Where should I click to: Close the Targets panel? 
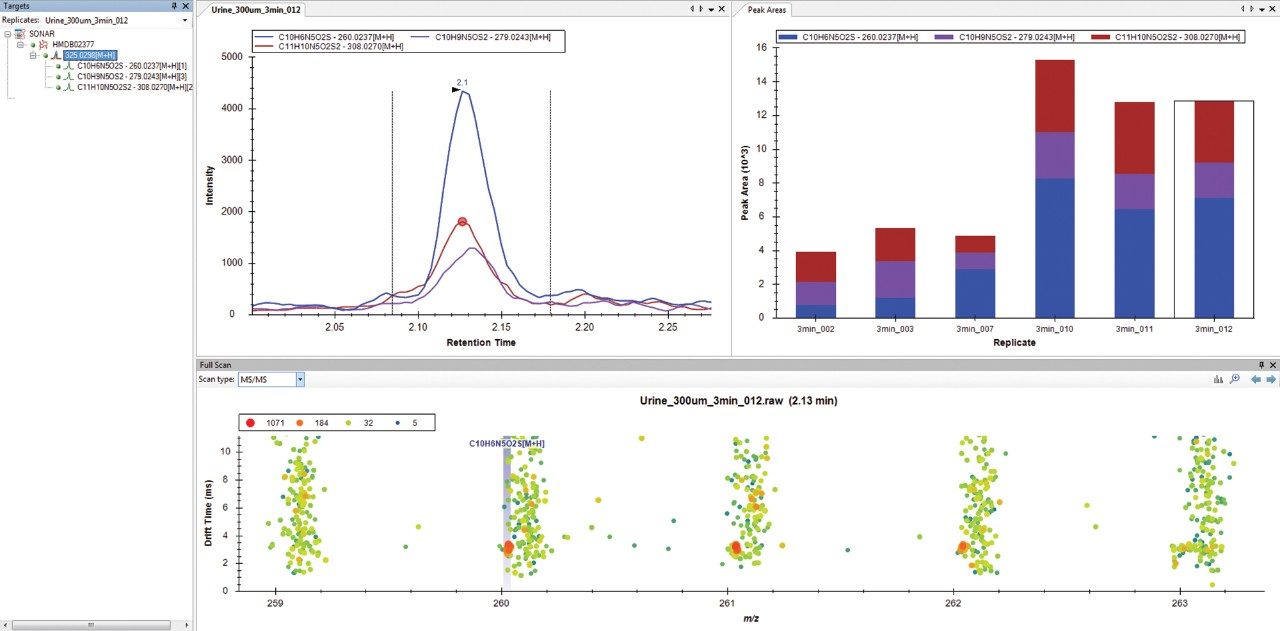[x=186, y=6]
